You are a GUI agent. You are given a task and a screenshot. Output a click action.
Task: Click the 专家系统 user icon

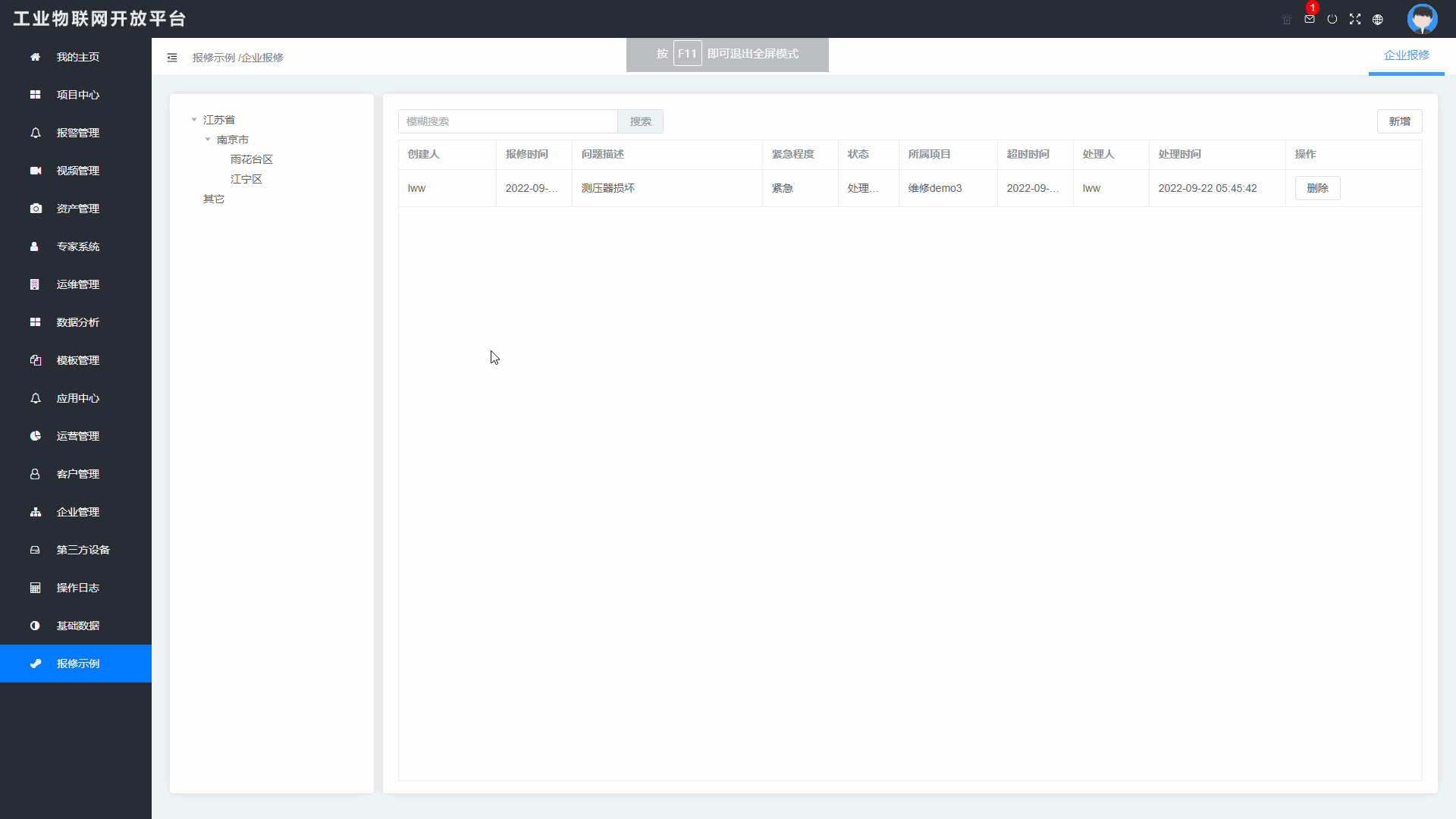point(35,246)
